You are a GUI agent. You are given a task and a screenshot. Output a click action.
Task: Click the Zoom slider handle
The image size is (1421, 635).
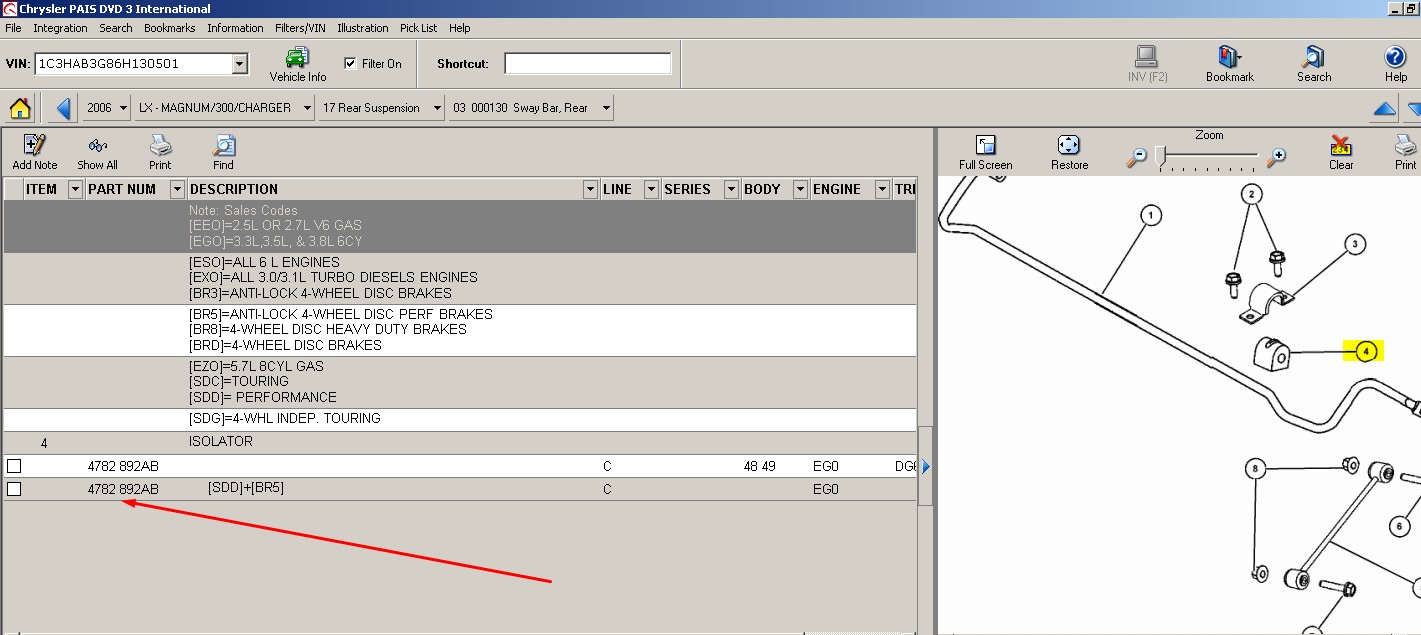point(1161,156)
